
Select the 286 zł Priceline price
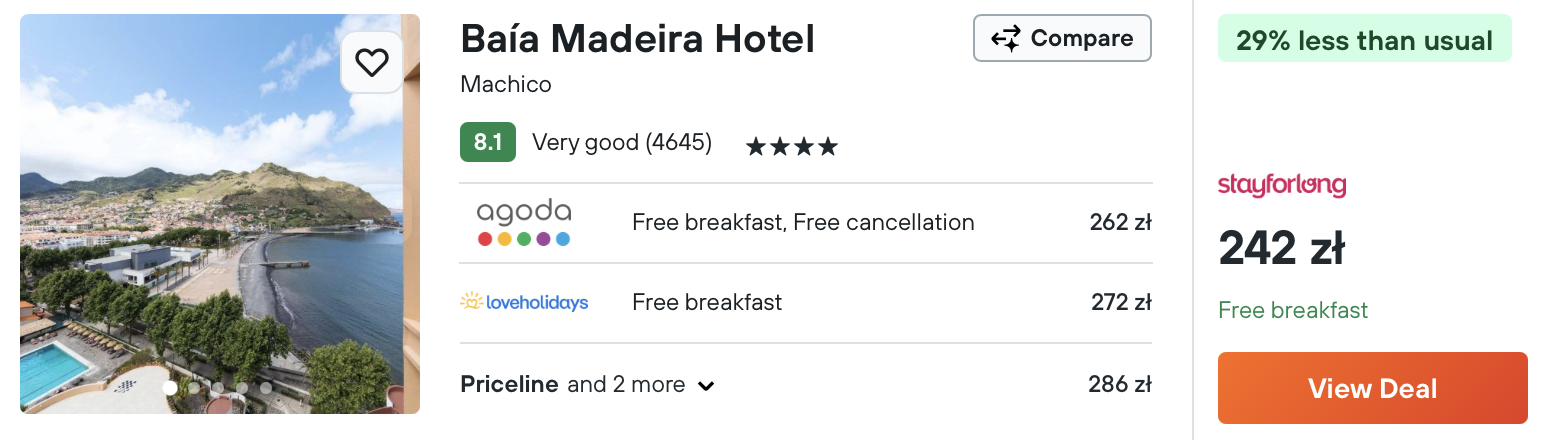pyautogui.click(x=1120, y=384)
